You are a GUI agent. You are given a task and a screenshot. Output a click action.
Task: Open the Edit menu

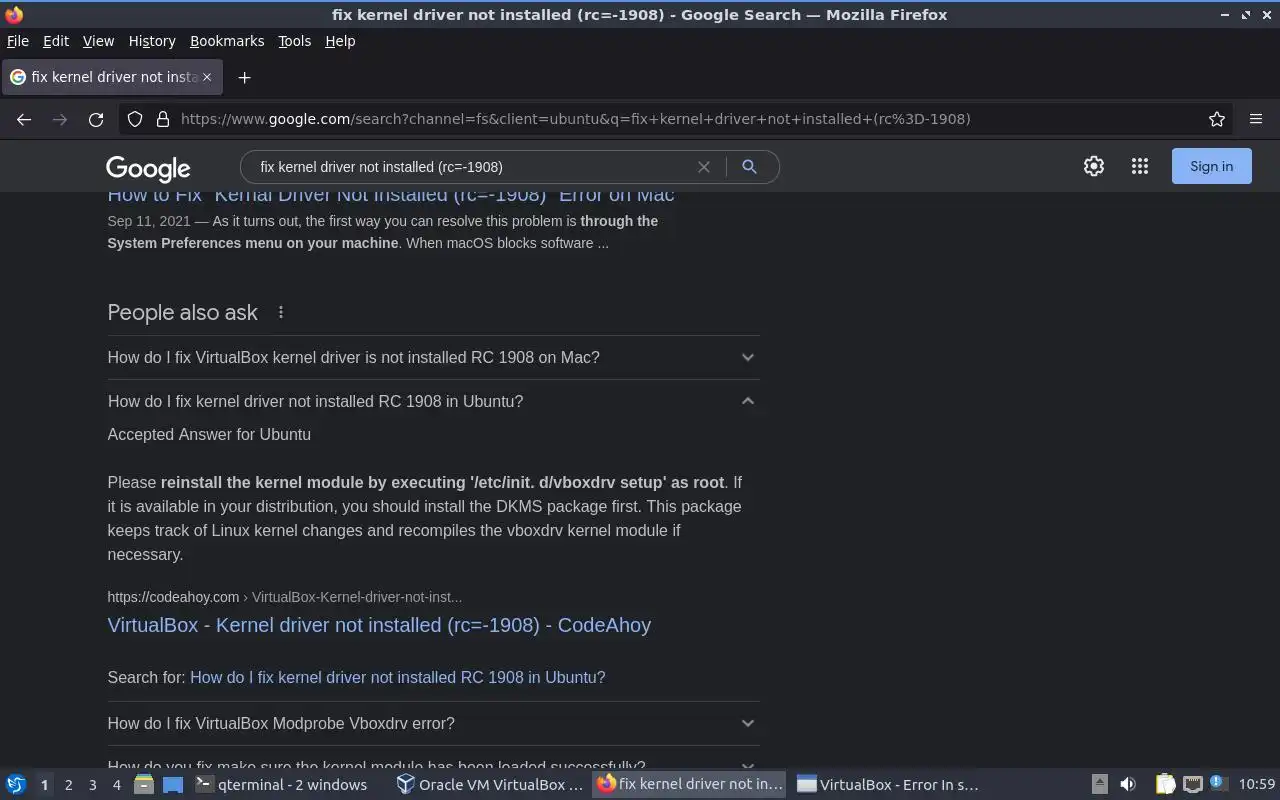(x=56, y=41)
